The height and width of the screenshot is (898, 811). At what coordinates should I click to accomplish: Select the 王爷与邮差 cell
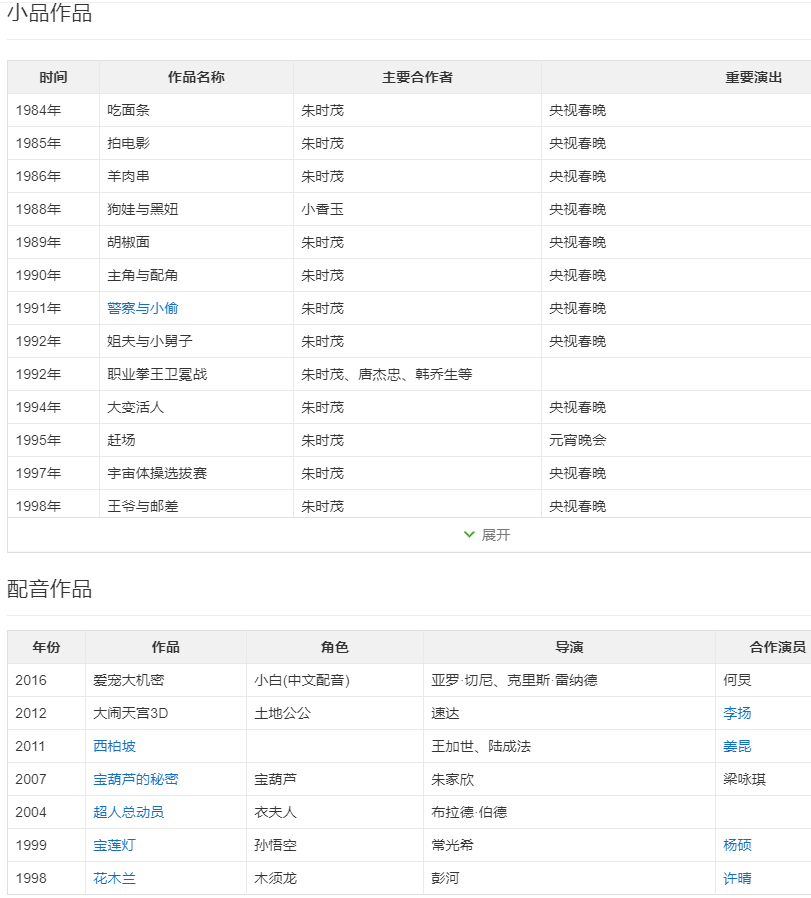click(x=196, y=505)
